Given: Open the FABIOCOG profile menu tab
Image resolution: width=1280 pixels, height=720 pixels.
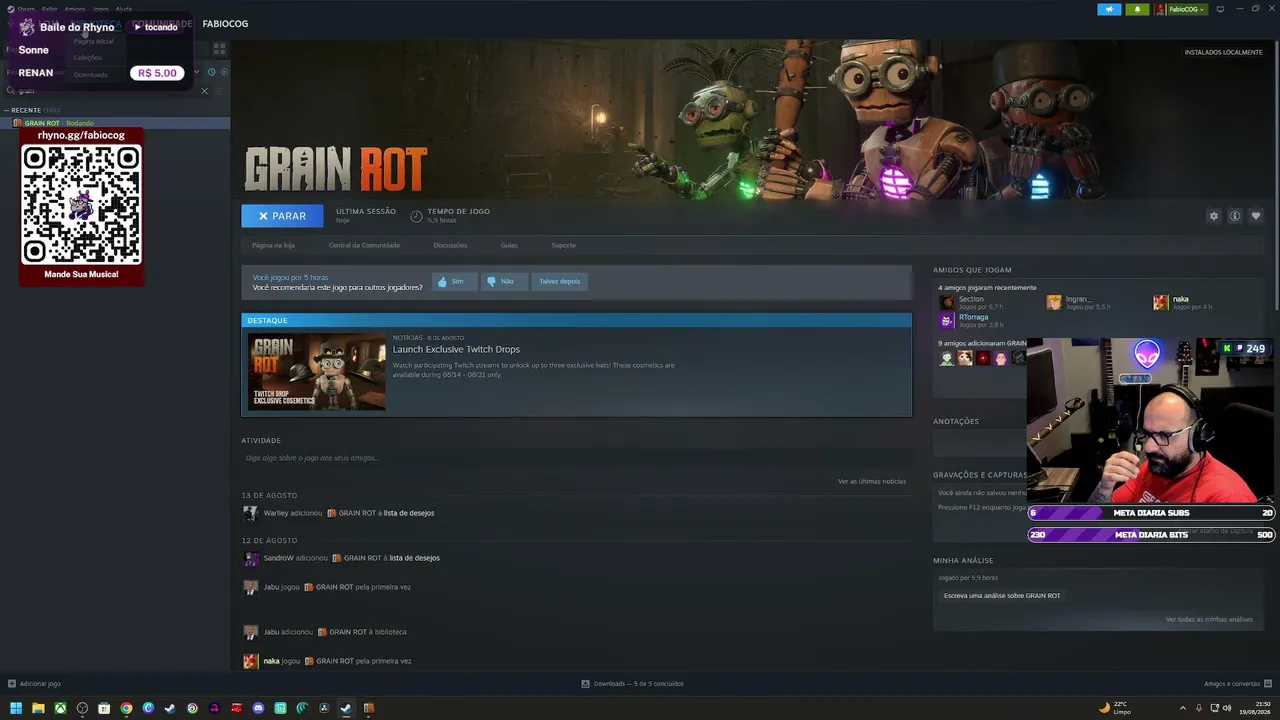Looking at the screenshot, I should click(225, 23).
